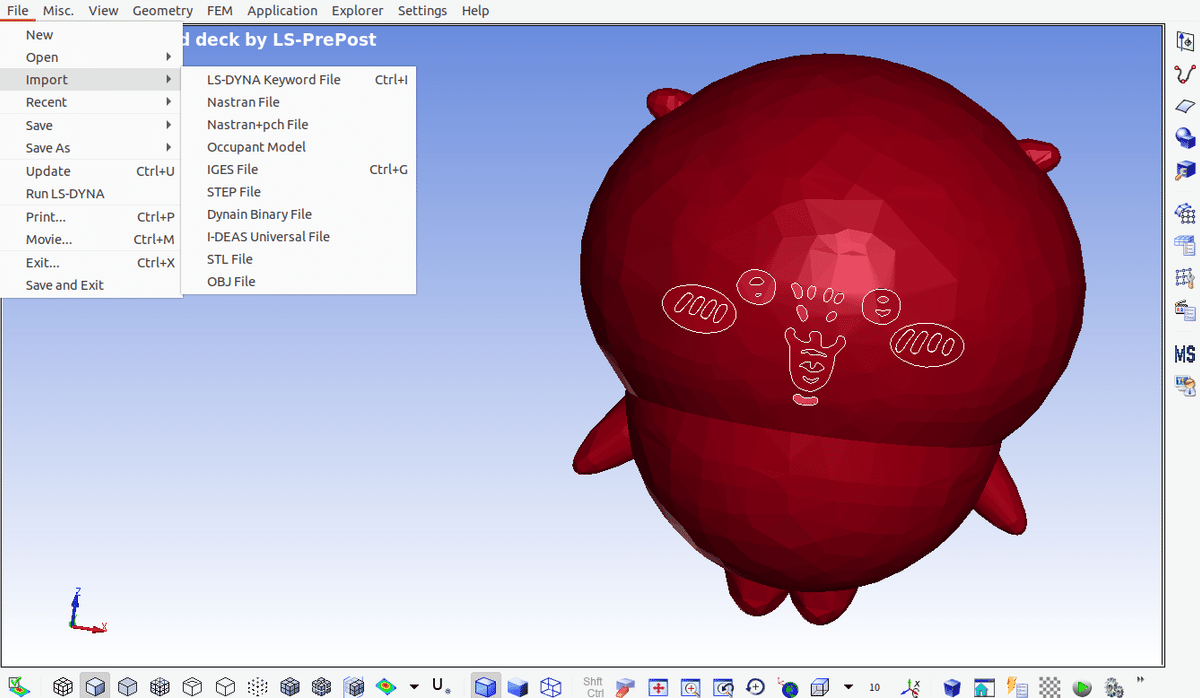Viewport: 1200px width, 698px height.
Task: Open the view options dropdown arrow beside 10
Action: pos(848,687)
